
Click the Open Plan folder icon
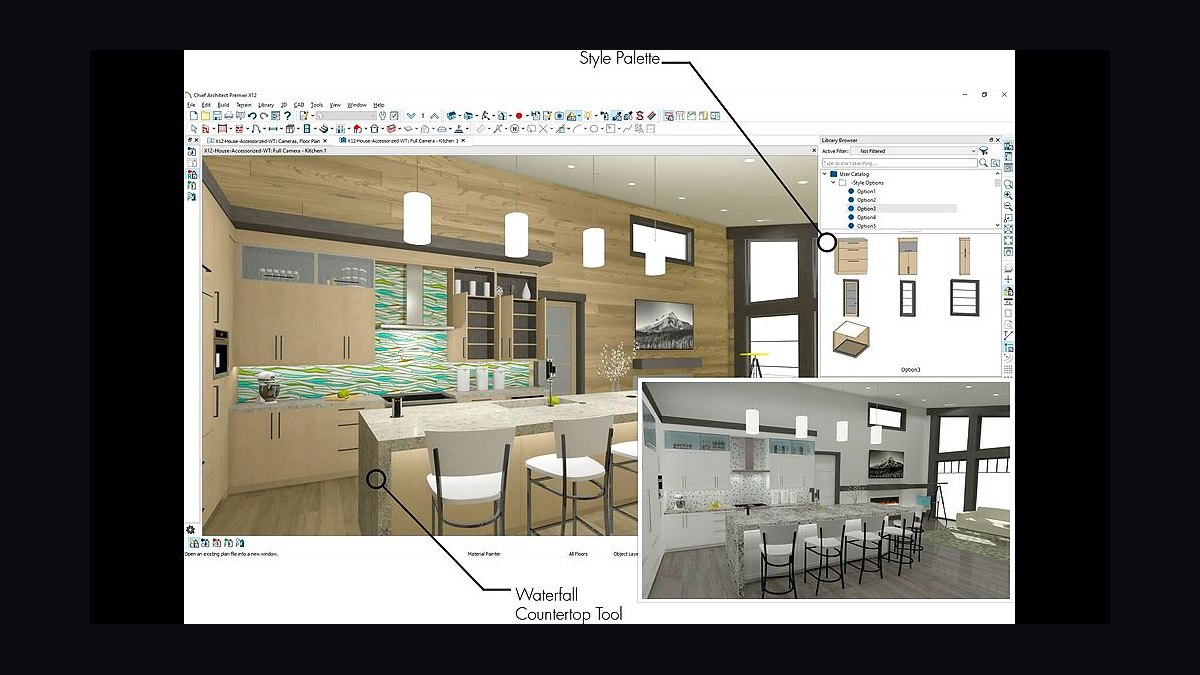[205, 116]
